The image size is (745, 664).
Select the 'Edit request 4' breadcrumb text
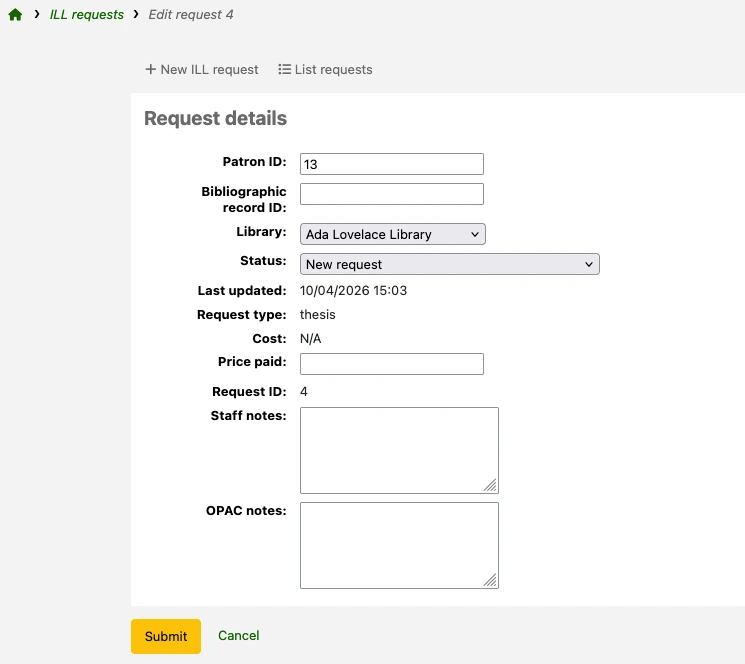(x=191, y=15)
